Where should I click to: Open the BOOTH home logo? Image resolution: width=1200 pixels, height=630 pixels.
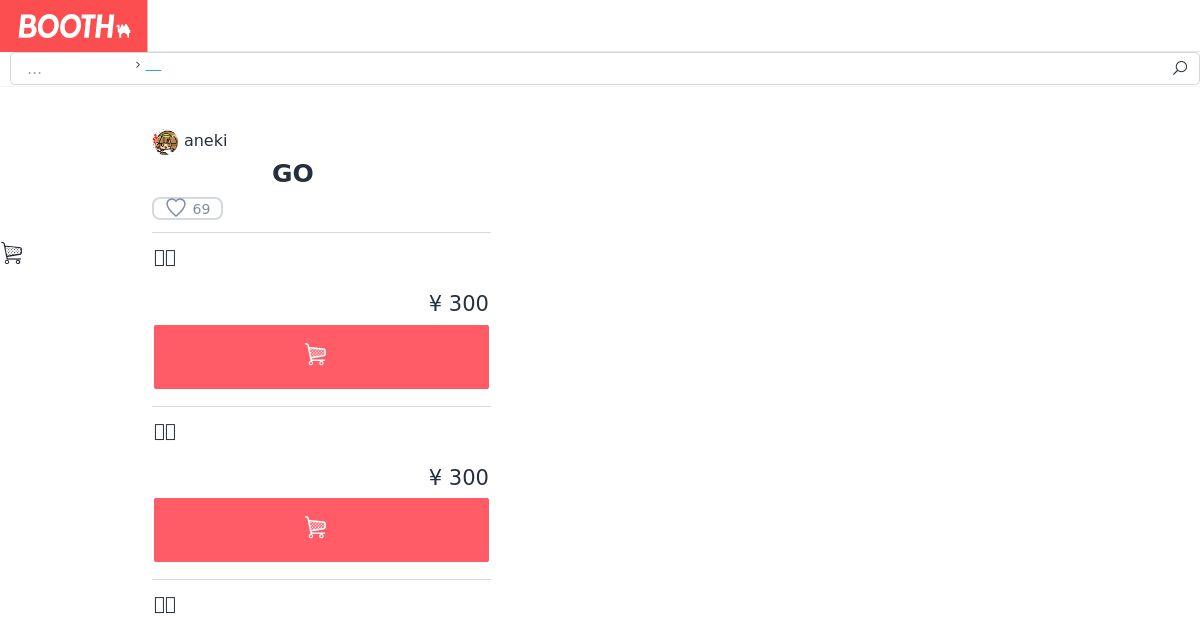click(74, 26)
